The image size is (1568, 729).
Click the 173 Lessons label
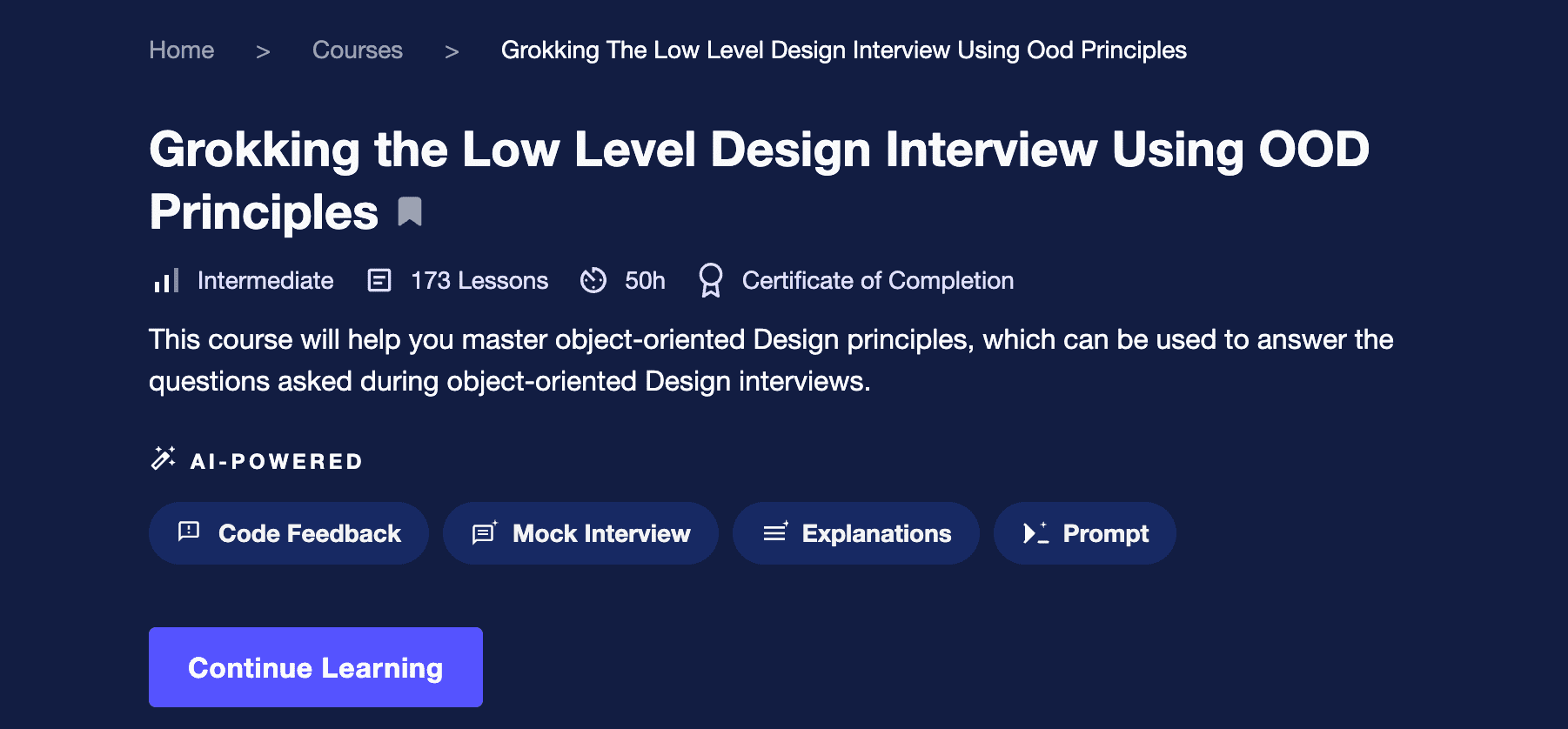point(479,280)
